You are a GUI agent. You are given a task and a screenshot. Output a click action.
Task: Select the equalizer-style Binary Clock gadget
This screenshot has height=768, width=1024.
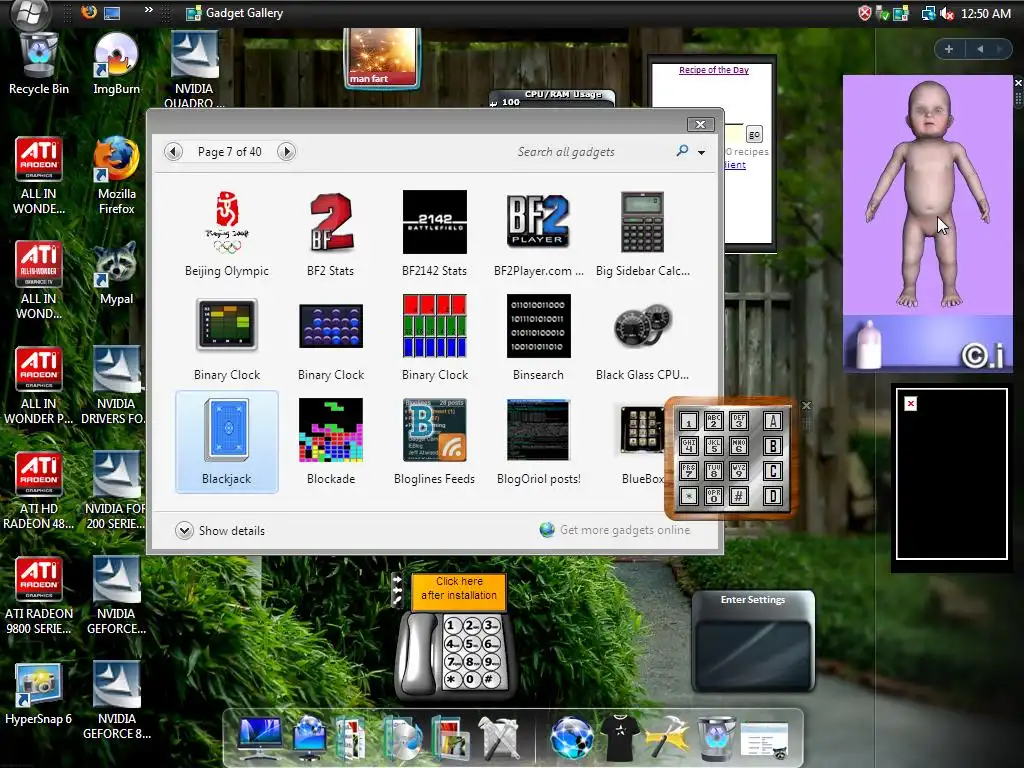click(227, 338)
